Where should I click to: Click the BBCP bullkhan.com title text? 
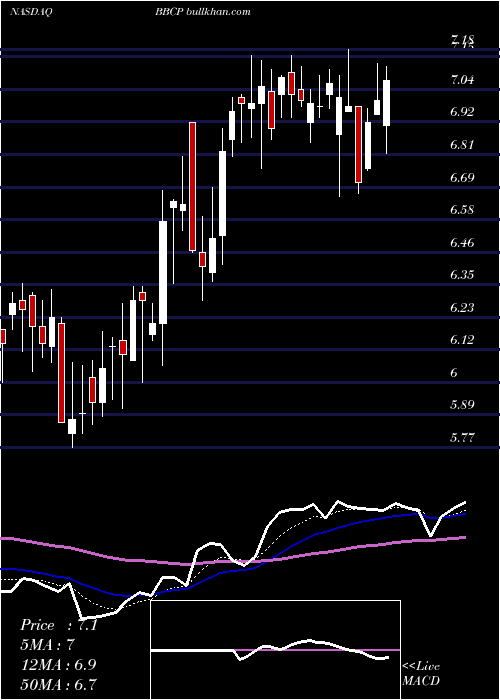pyautogui.click(x=203, y=12)
